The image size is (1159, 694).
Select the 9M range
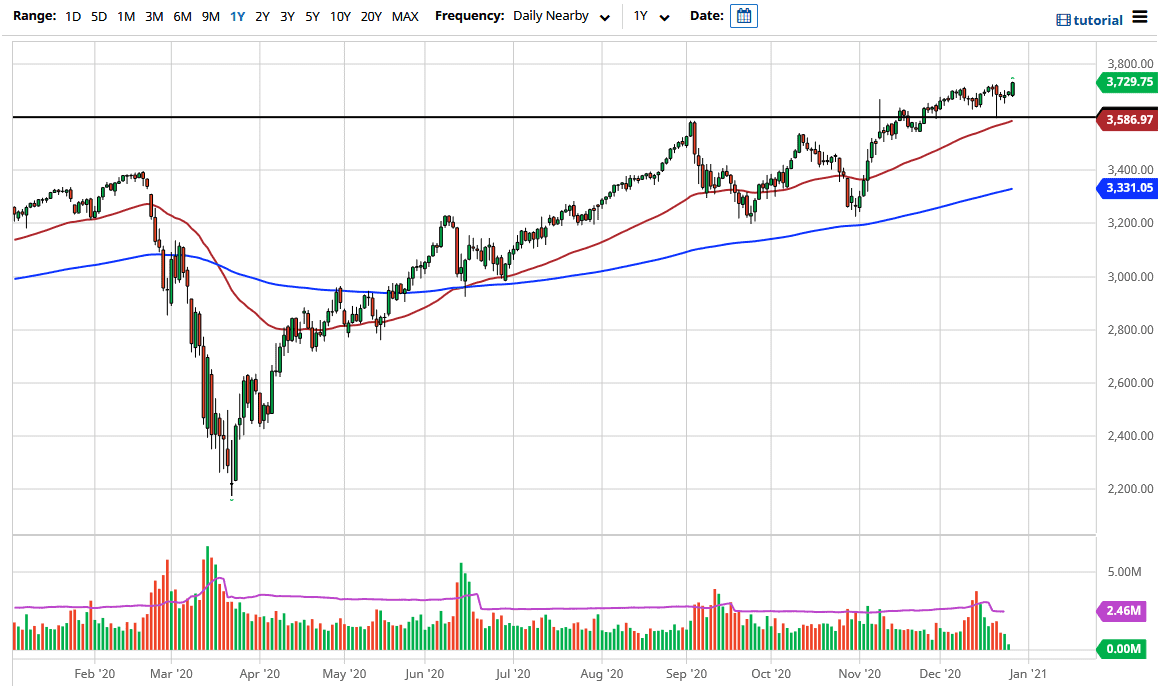(x=210, y=16)
